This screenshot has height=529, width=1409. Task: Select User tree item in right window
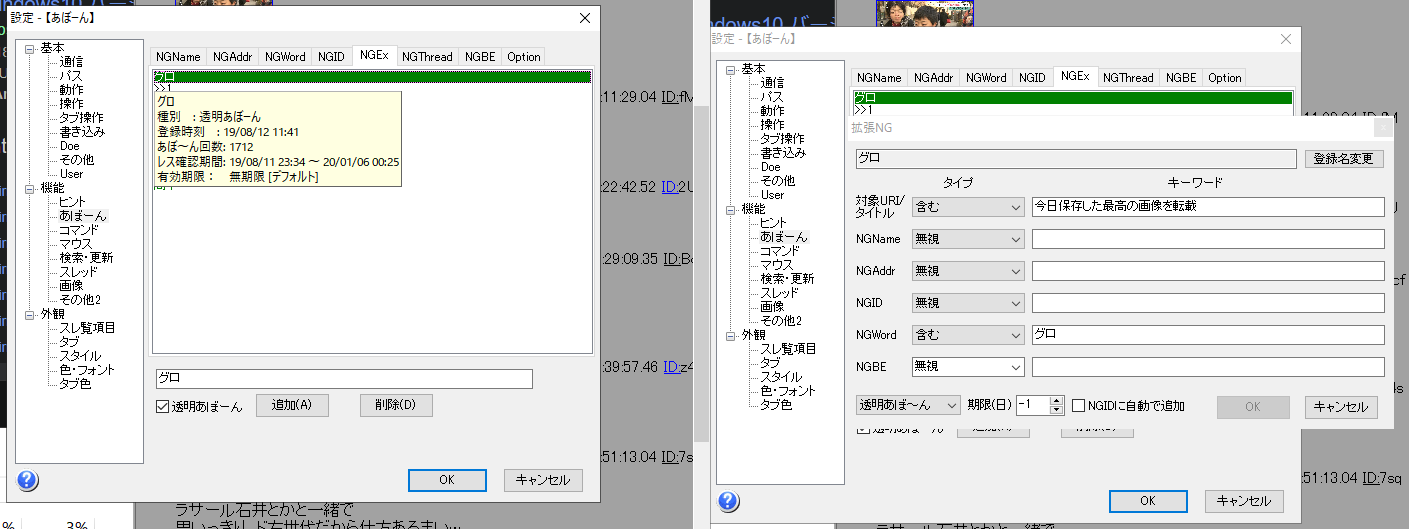(772, 195)
